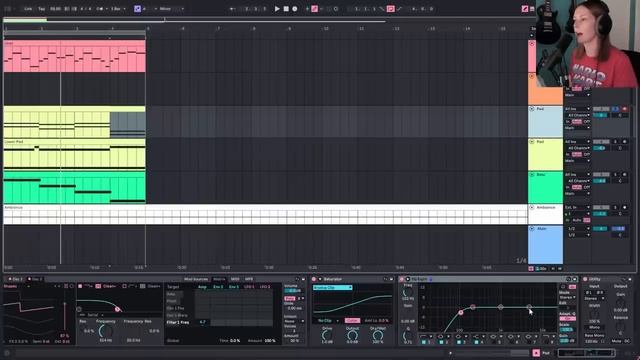The image size is (640, 360).
Task: Select the green Bass clip
Action: (74, 187)
